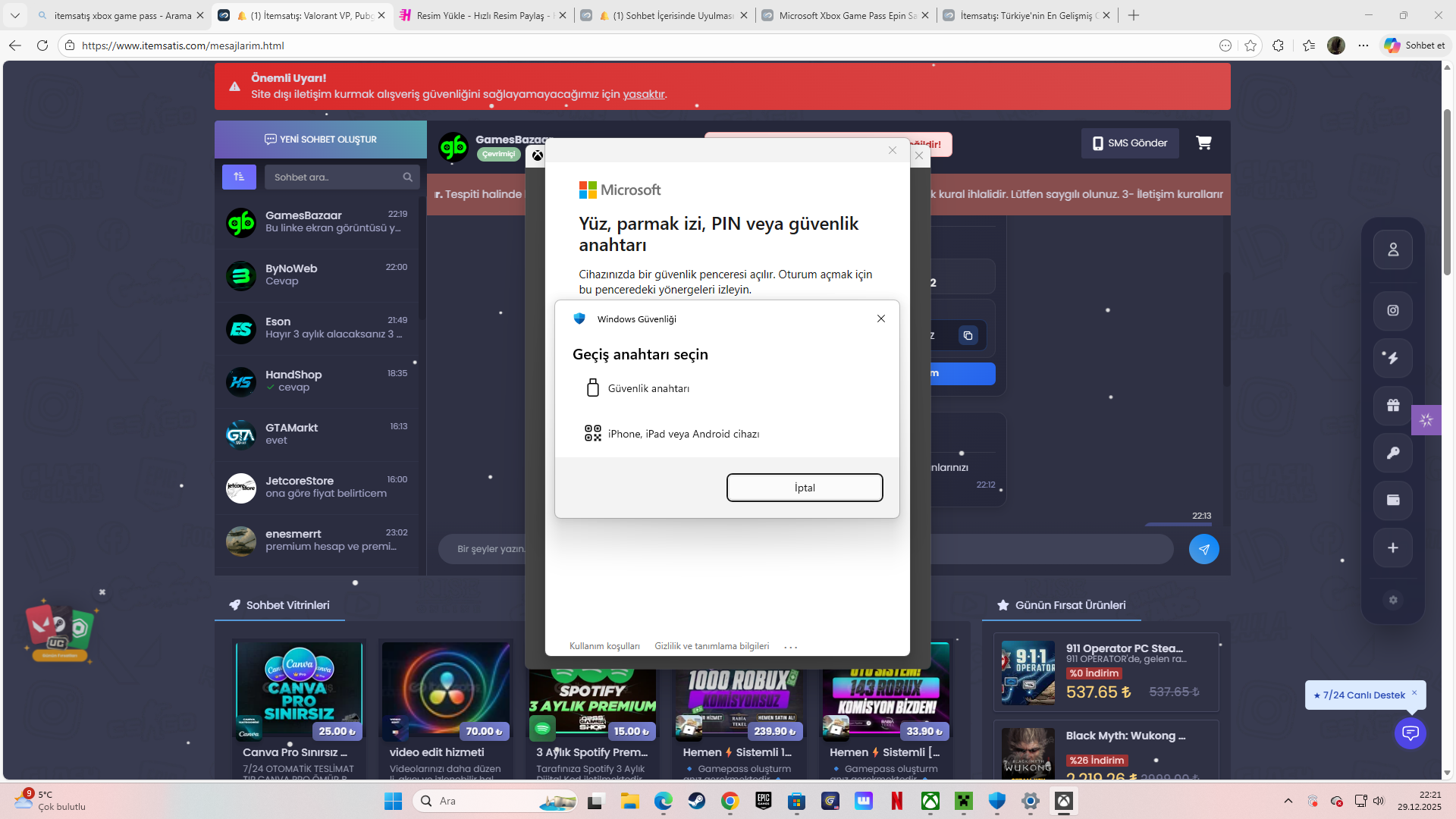
Task: Open Google Chrome from the taskbar
Action: tap(730, 801)
